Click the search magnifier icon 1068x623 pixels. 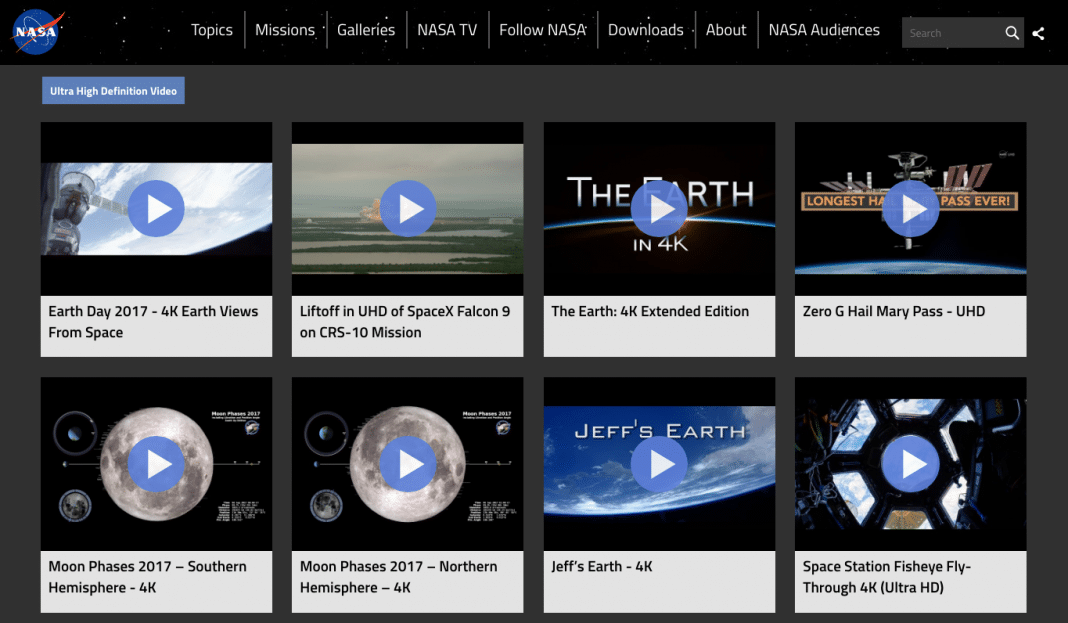[x=1012, y=33]
